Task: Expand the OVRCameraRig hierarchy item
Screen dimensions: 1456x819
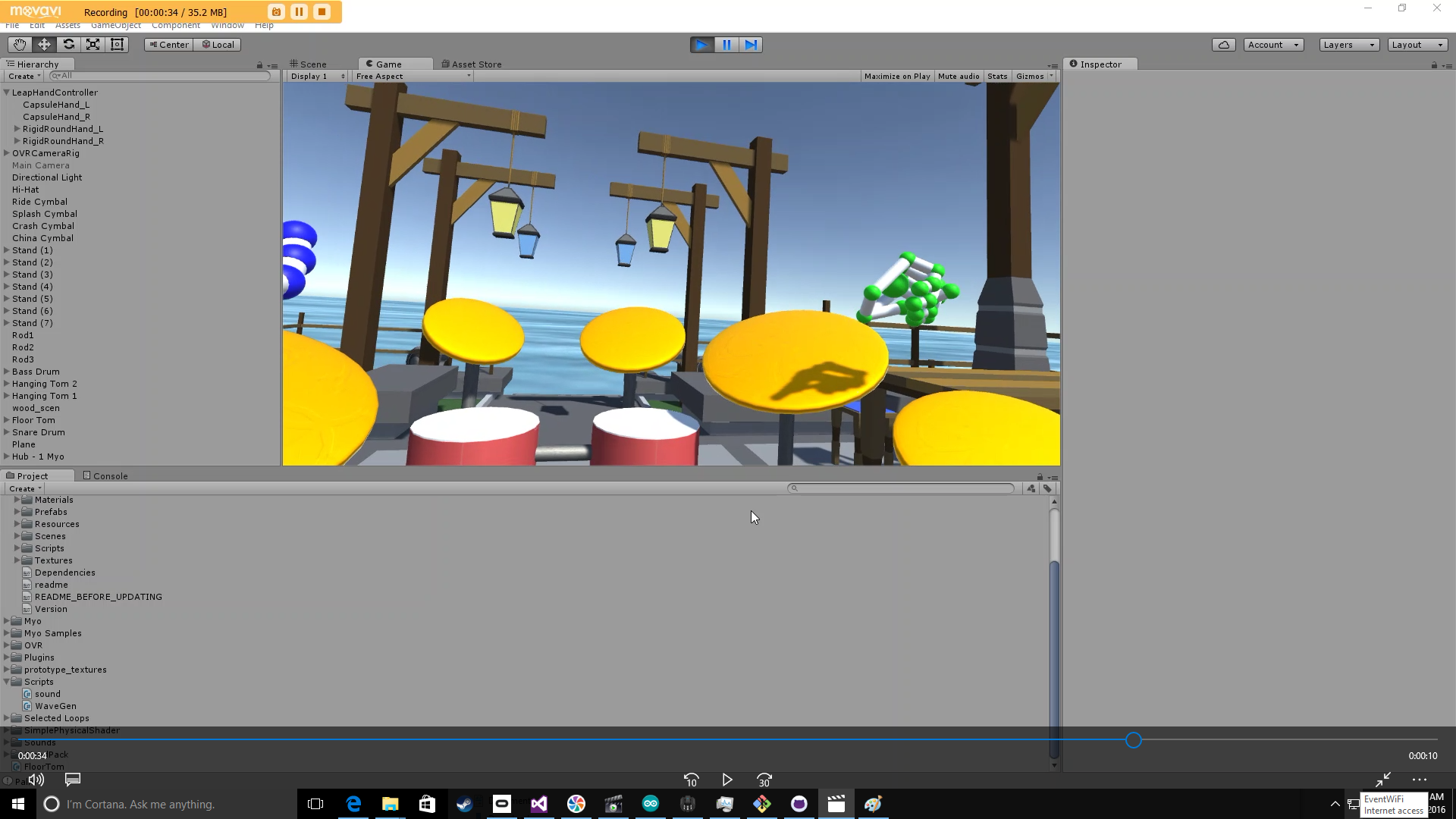Action: [x=7, y=153]
